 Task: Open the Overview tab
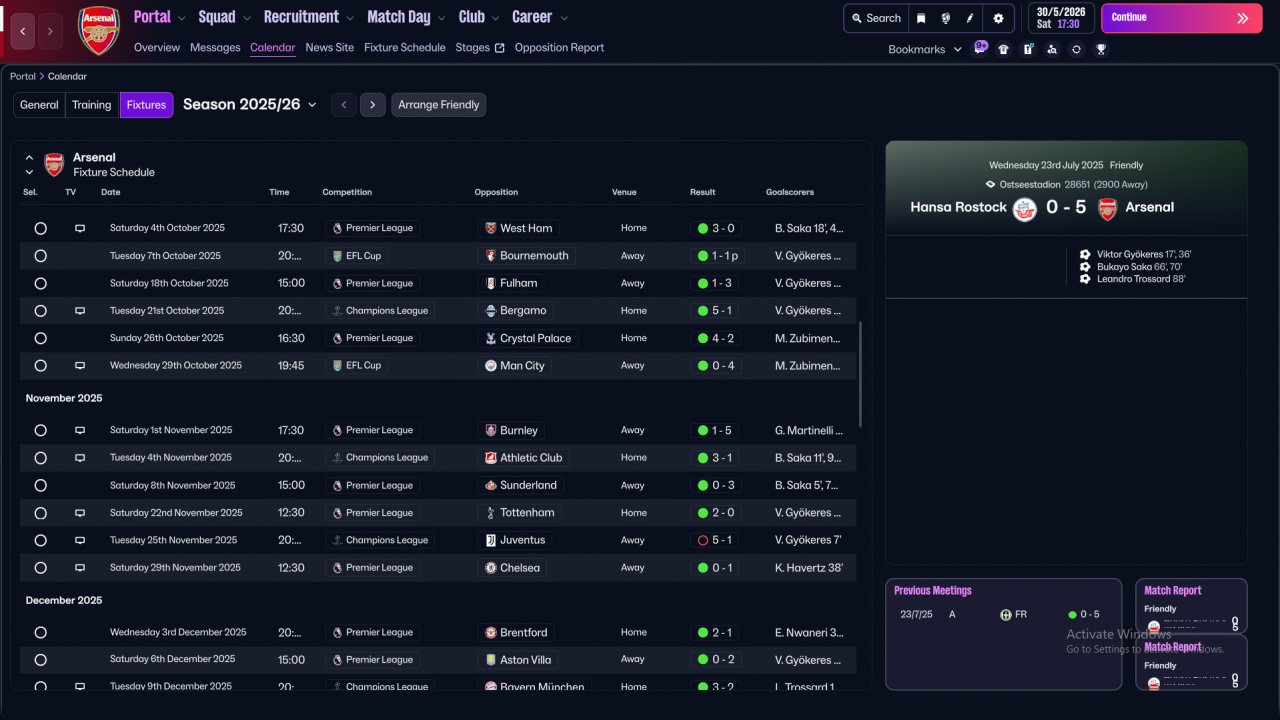pyautogui.click(x=157, y=48)
